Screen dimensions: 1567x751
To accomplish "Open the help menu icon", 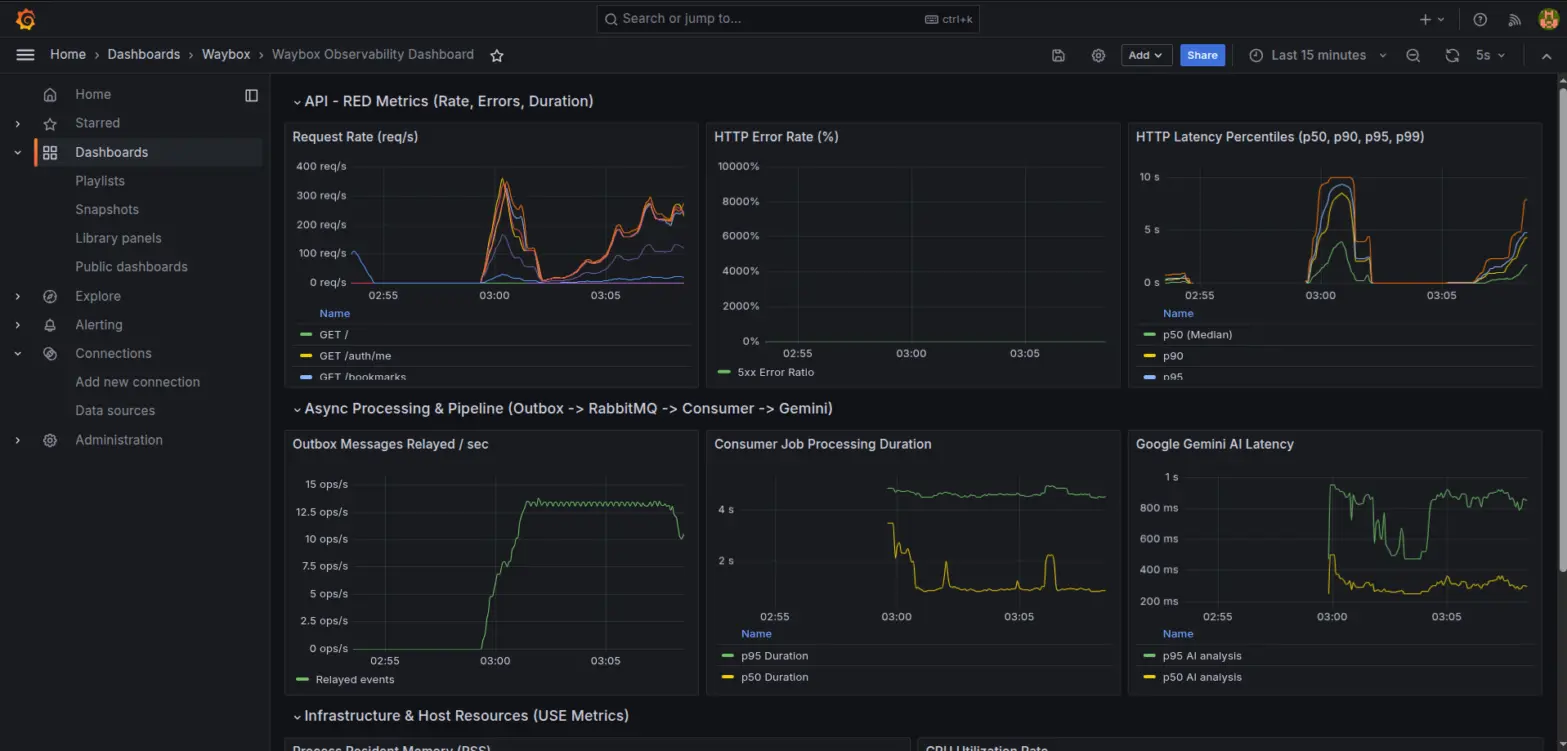I will [x=1480, y=19].
